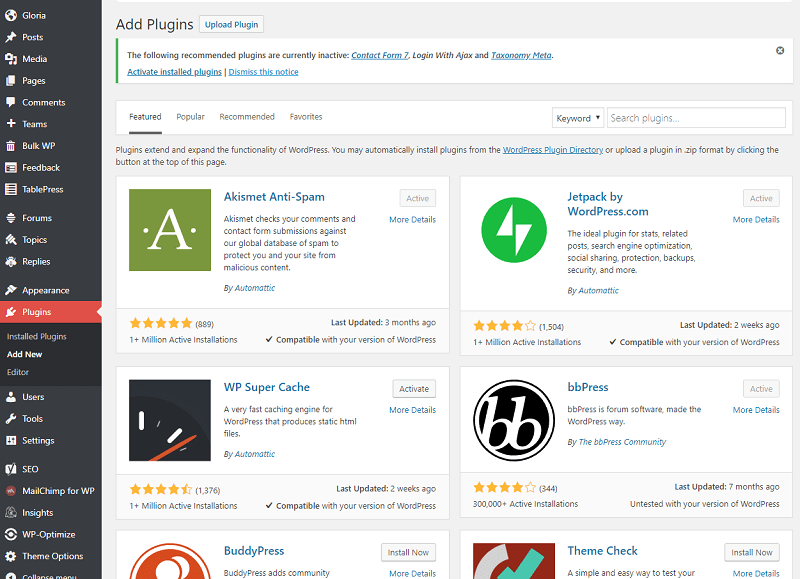Click the Theme Options gear icon
This screenshot has width=800, height=579.
tap(11, 556)
